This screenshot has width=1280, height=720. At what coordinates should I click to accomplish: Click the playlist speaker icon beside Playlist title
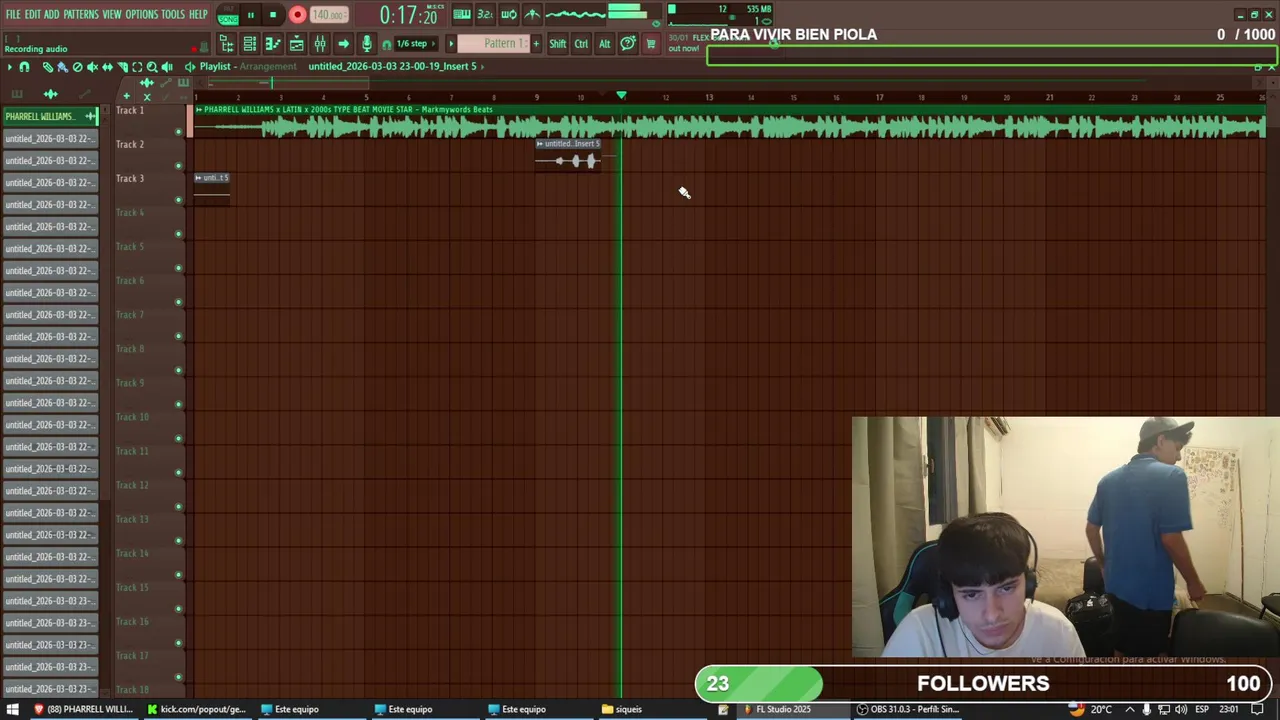coord(190,67)
